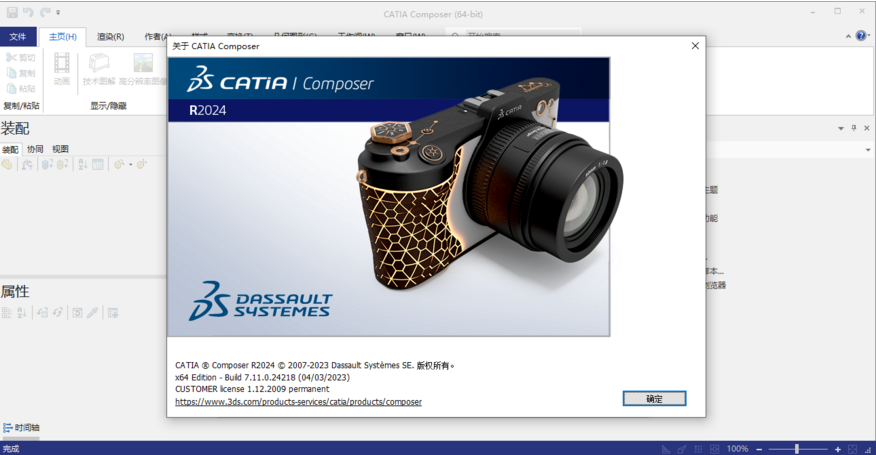This screenshot has width=876, height=455.
Task: Click the refresh arrows icon in 属性 toolbar
Action: [x=58, y=313]
